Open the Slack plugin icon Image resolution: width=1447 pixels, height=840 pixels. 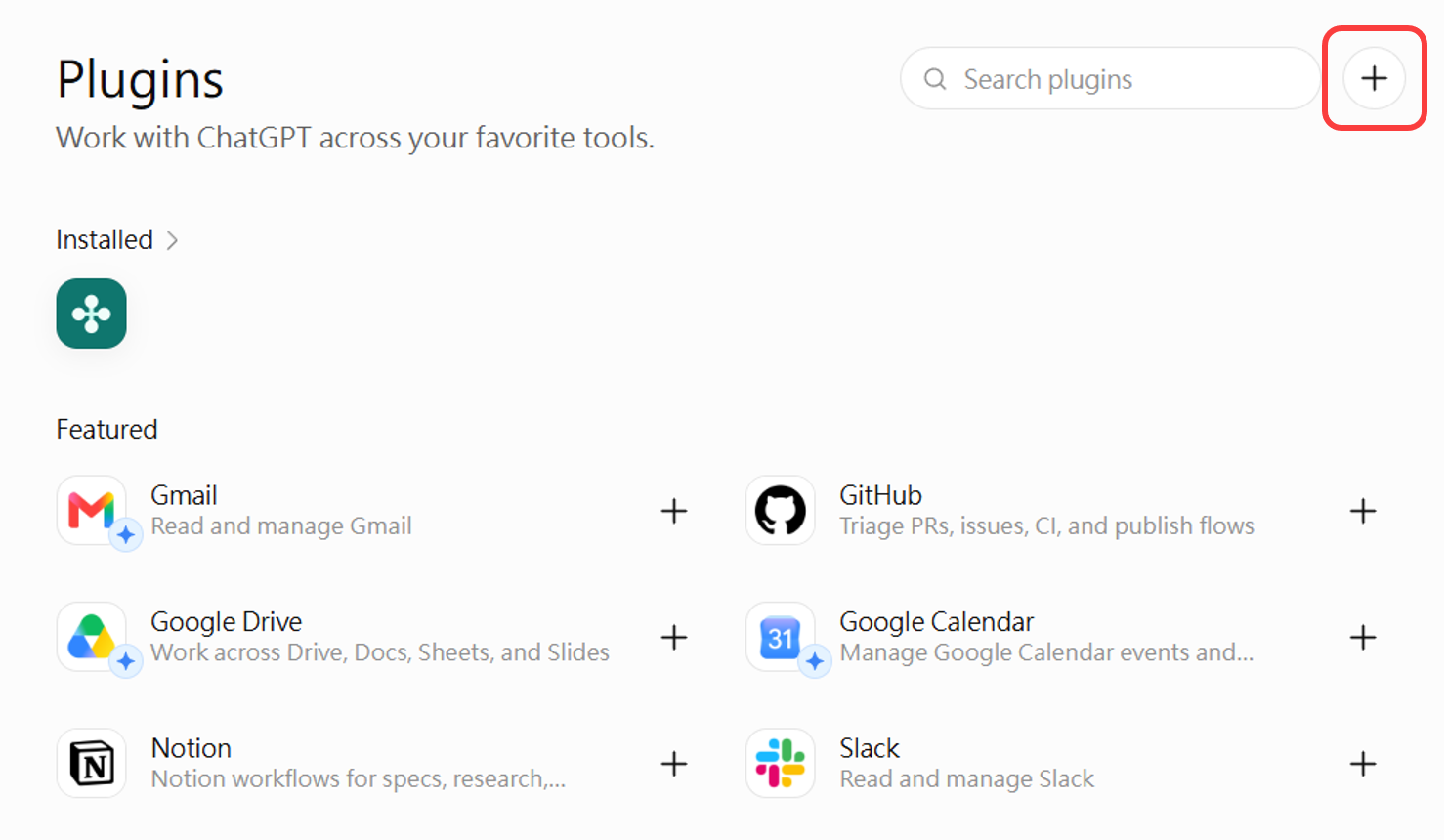point(781,763)
